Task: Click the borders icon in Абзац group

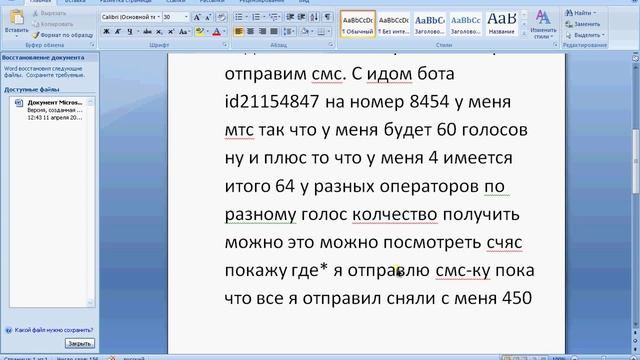Action: pyautogui.click(x=321, y=31)
